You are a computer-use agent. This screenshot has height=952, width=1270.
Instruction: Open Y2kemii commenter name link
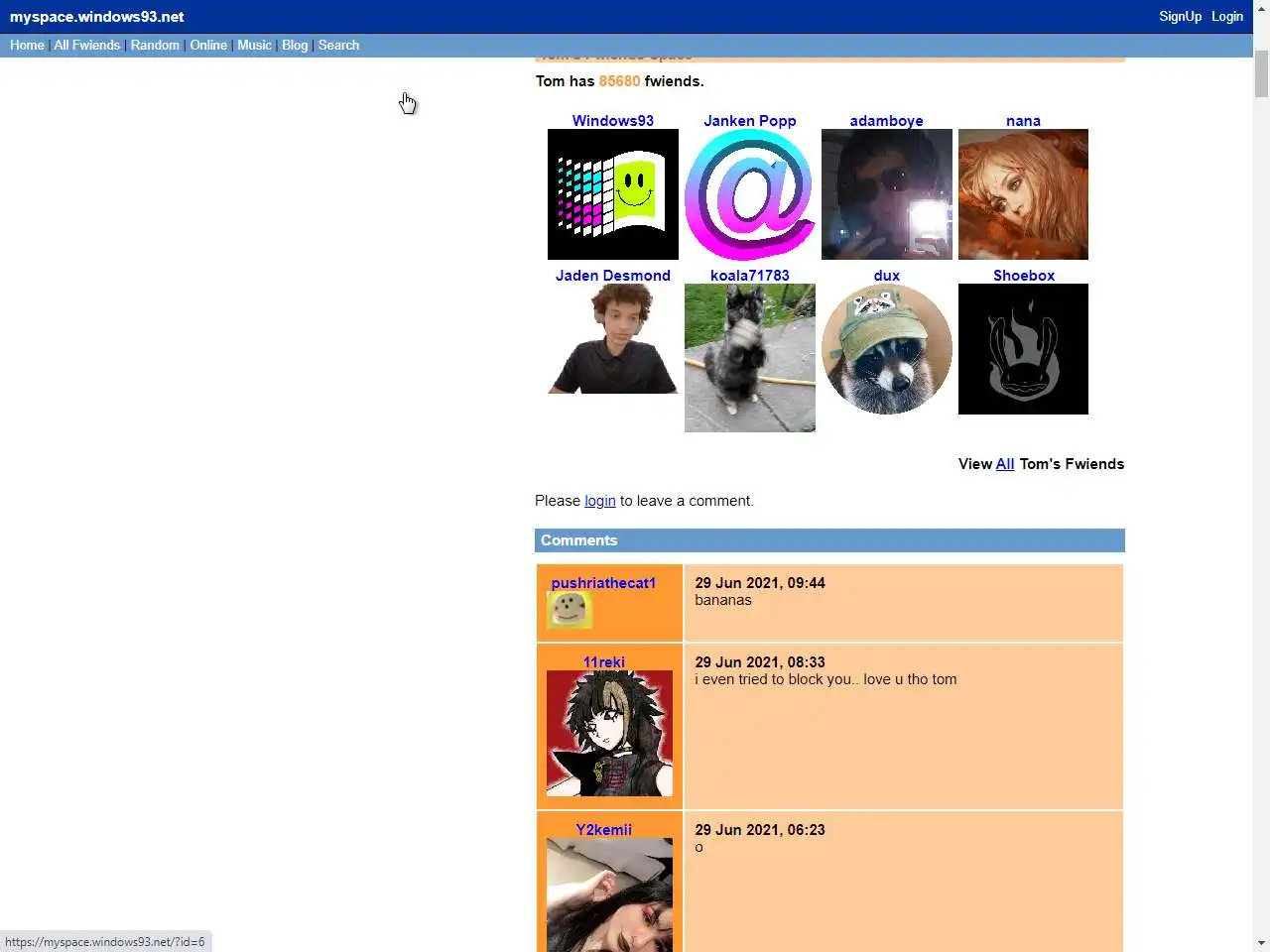click(604, 830)
